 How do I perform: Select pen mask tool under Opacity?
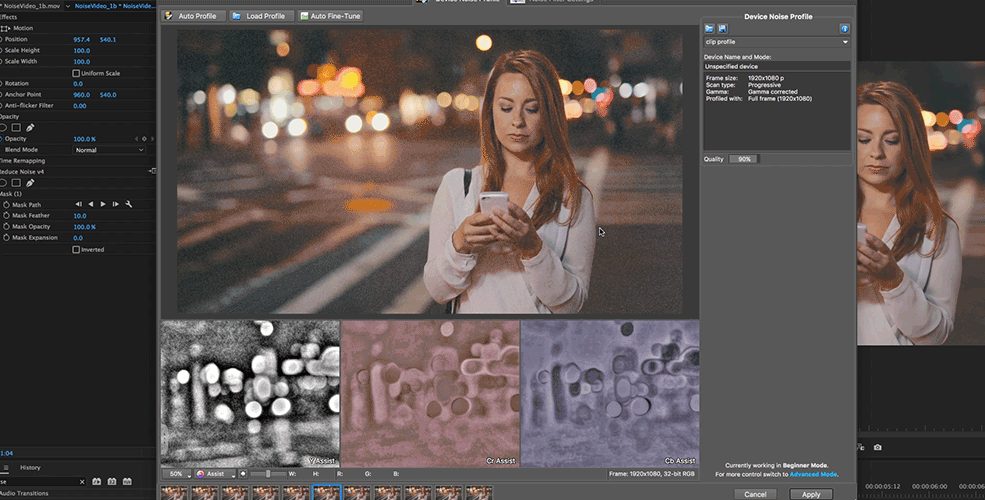pyautogui.click(x=30, y=128)
